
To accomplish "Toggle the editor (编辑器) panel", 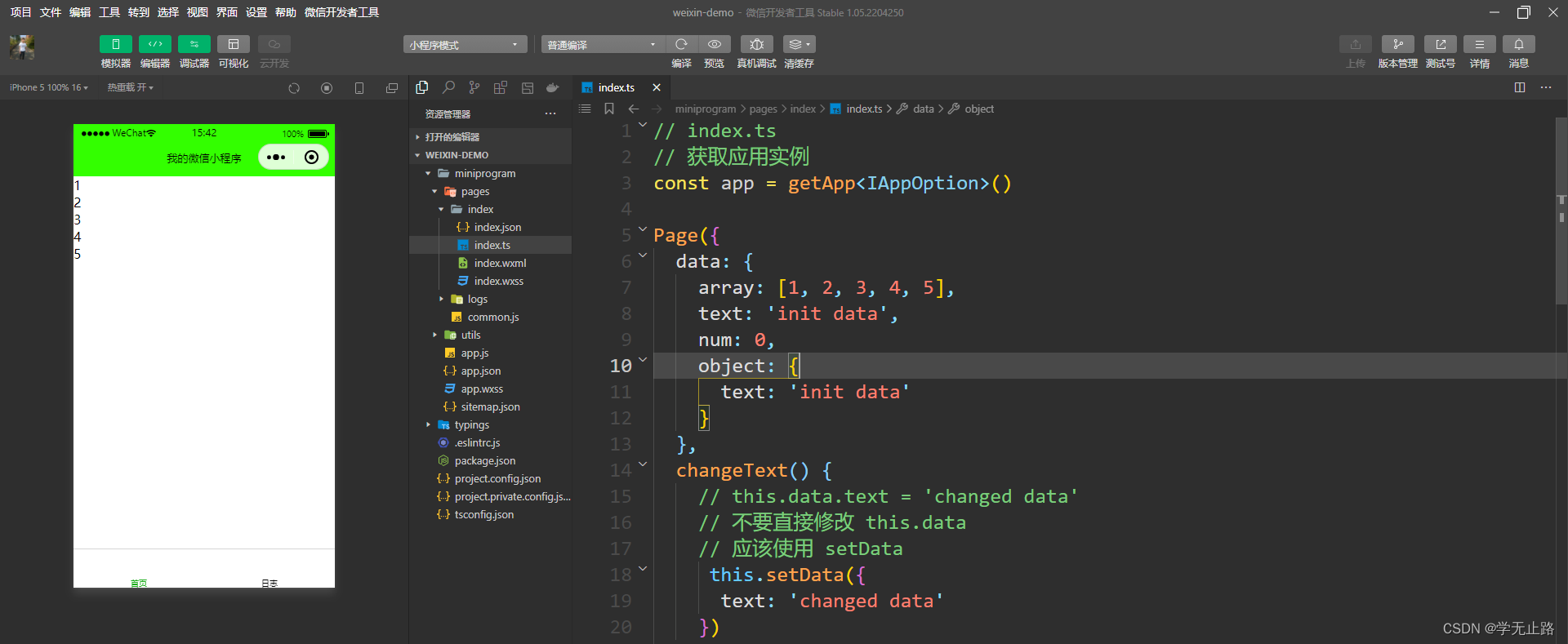I will pos(155,44).
